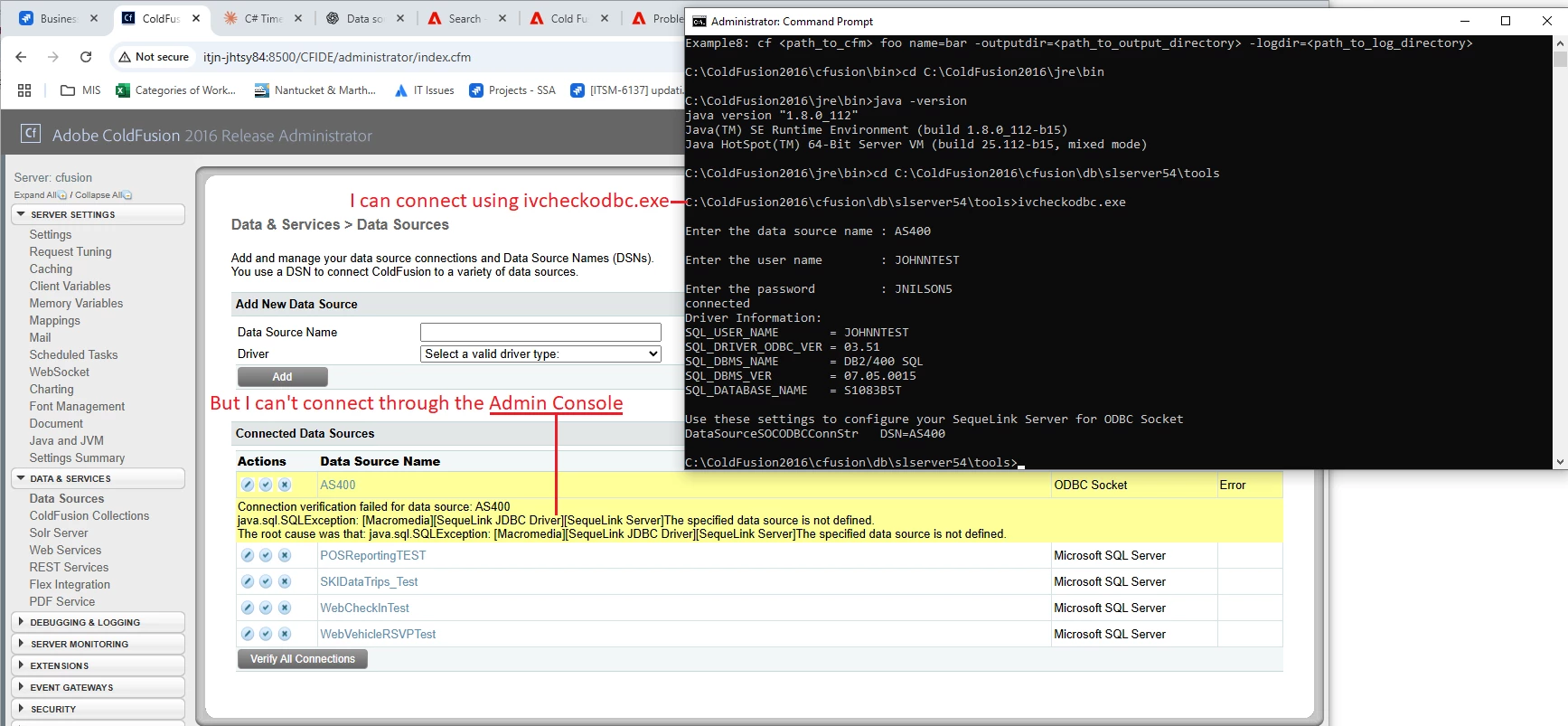1568x726 pixels.
Task: Open ColdFusion Collections in sidebar
Action: [x=89, y=516]
